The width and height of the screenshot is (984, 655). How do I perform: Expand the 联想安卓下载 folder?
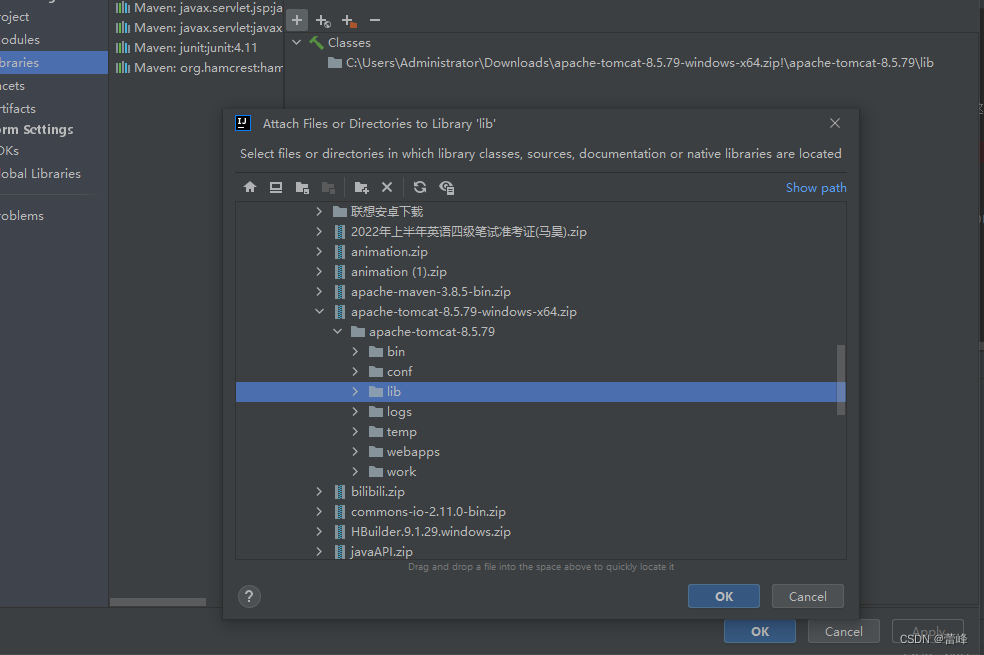coord(319,211)
